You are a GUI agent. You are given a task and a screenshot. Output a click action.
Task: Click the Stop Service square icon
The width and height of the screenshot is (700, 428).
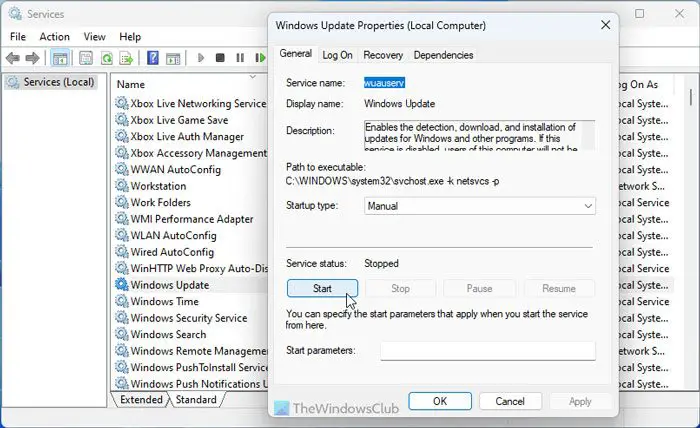(220, 58)
